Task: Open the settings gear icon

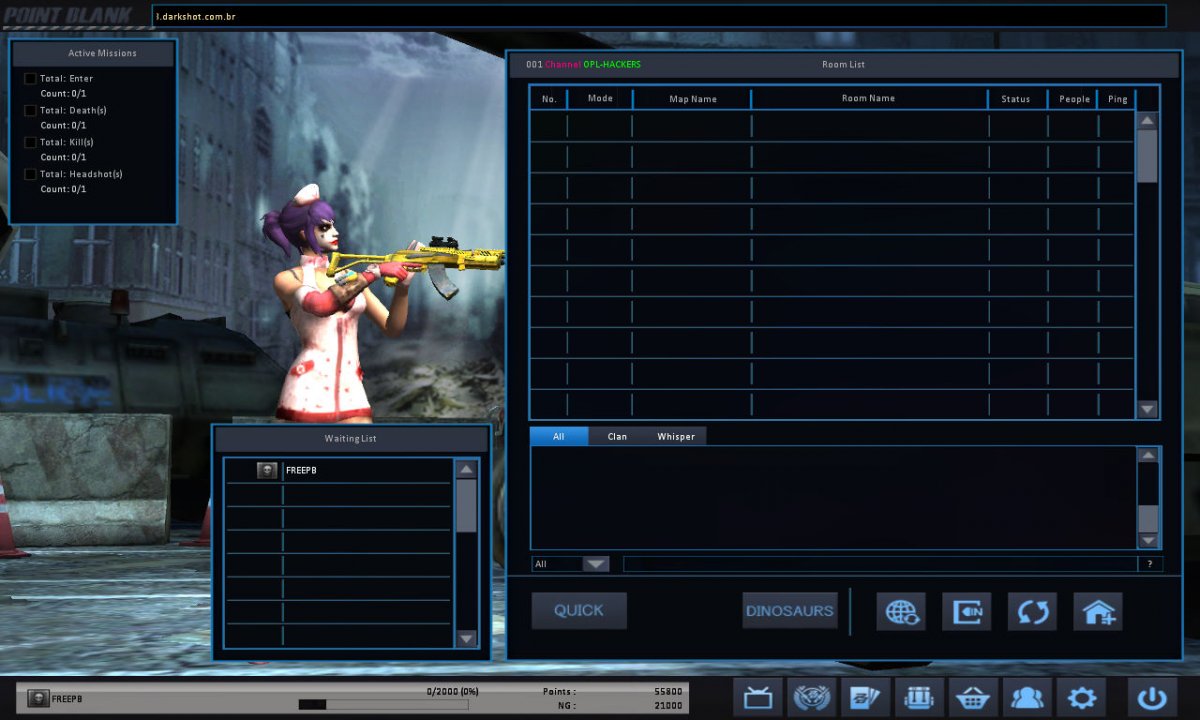Action: (1082, 696)
